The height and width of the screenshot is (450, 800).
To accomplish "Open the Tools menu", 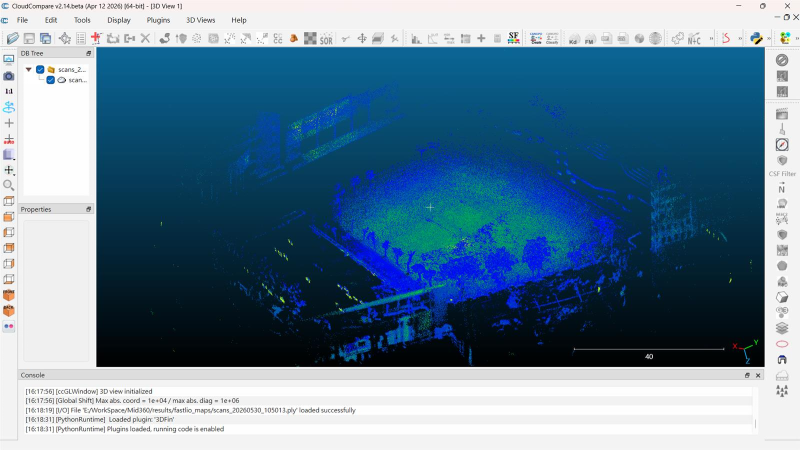I will [x=82, y=20].
